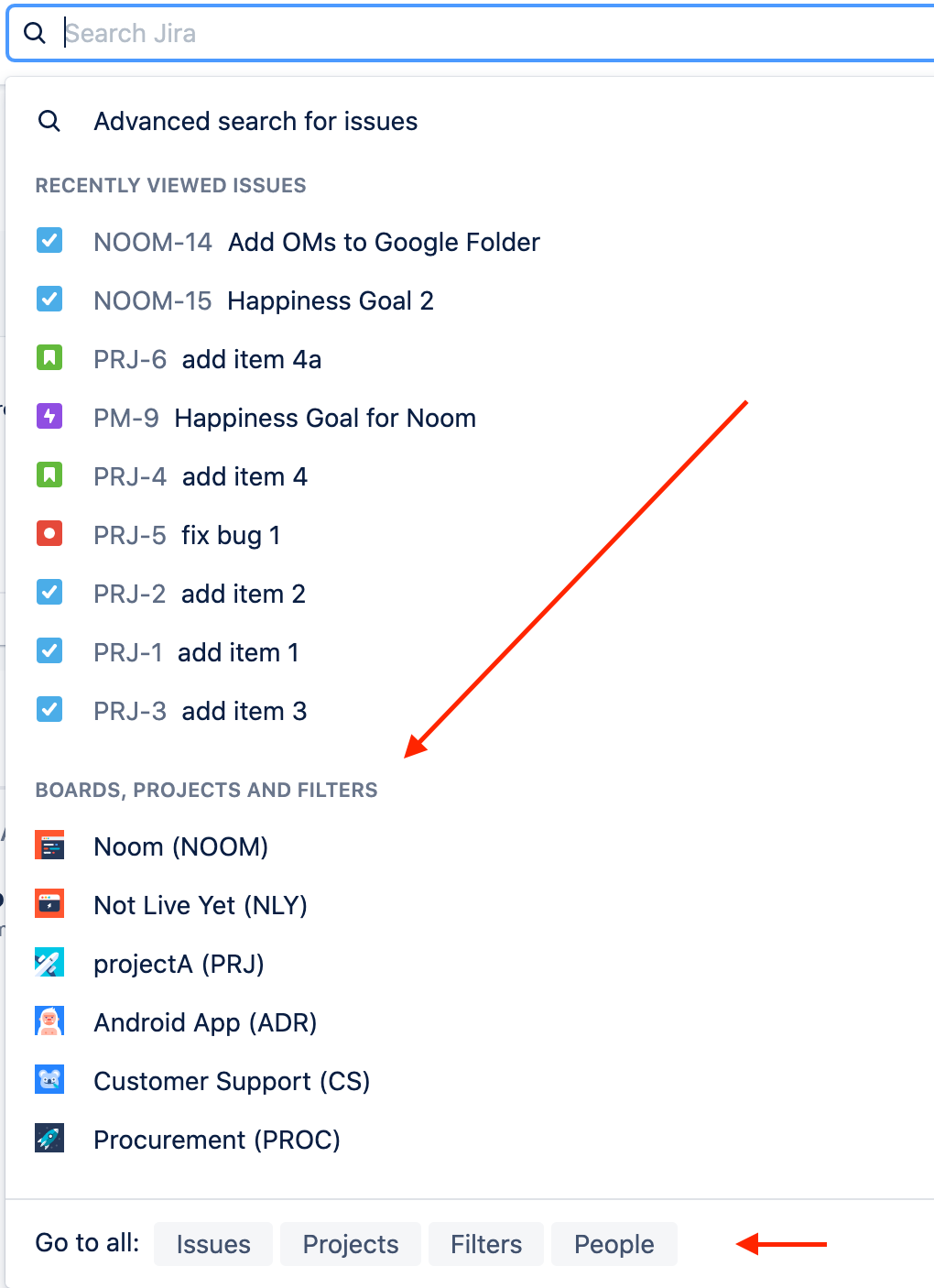Go to all People button

(614, 1244)
